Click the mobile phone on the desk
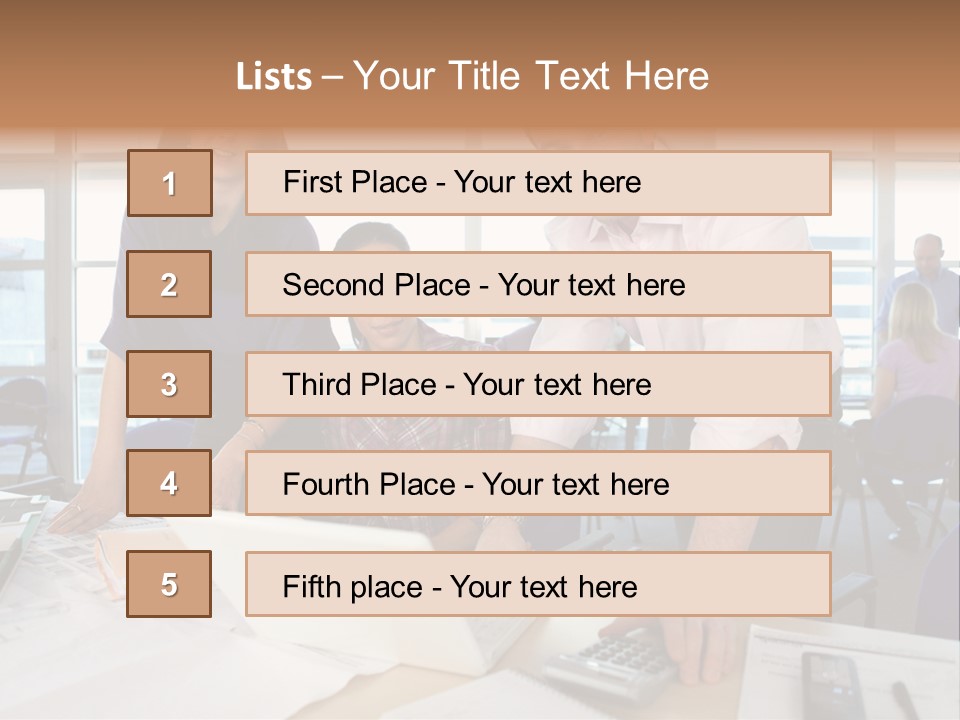This screenshot has width=960, height=720. pyautogui.click(x=832, y=684)
